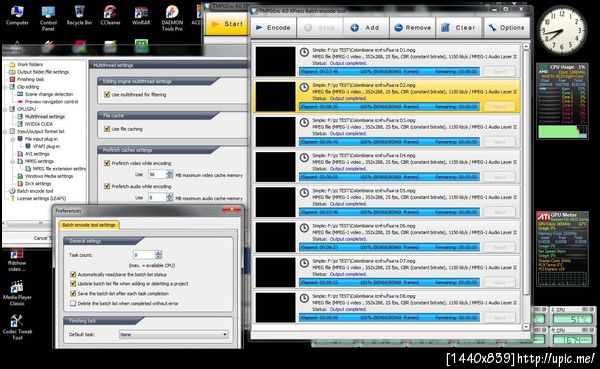
Task: Select DivX settings tree item
Action: click(x=38, y=184)
